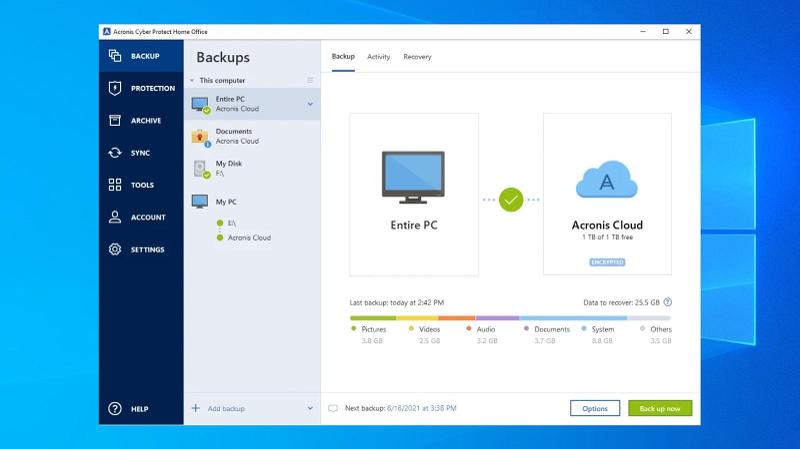Image resolution: width=800 pixels, height=449 pixels.
Task: Click the ENCRYPTED badge
Action: point(607,262)
